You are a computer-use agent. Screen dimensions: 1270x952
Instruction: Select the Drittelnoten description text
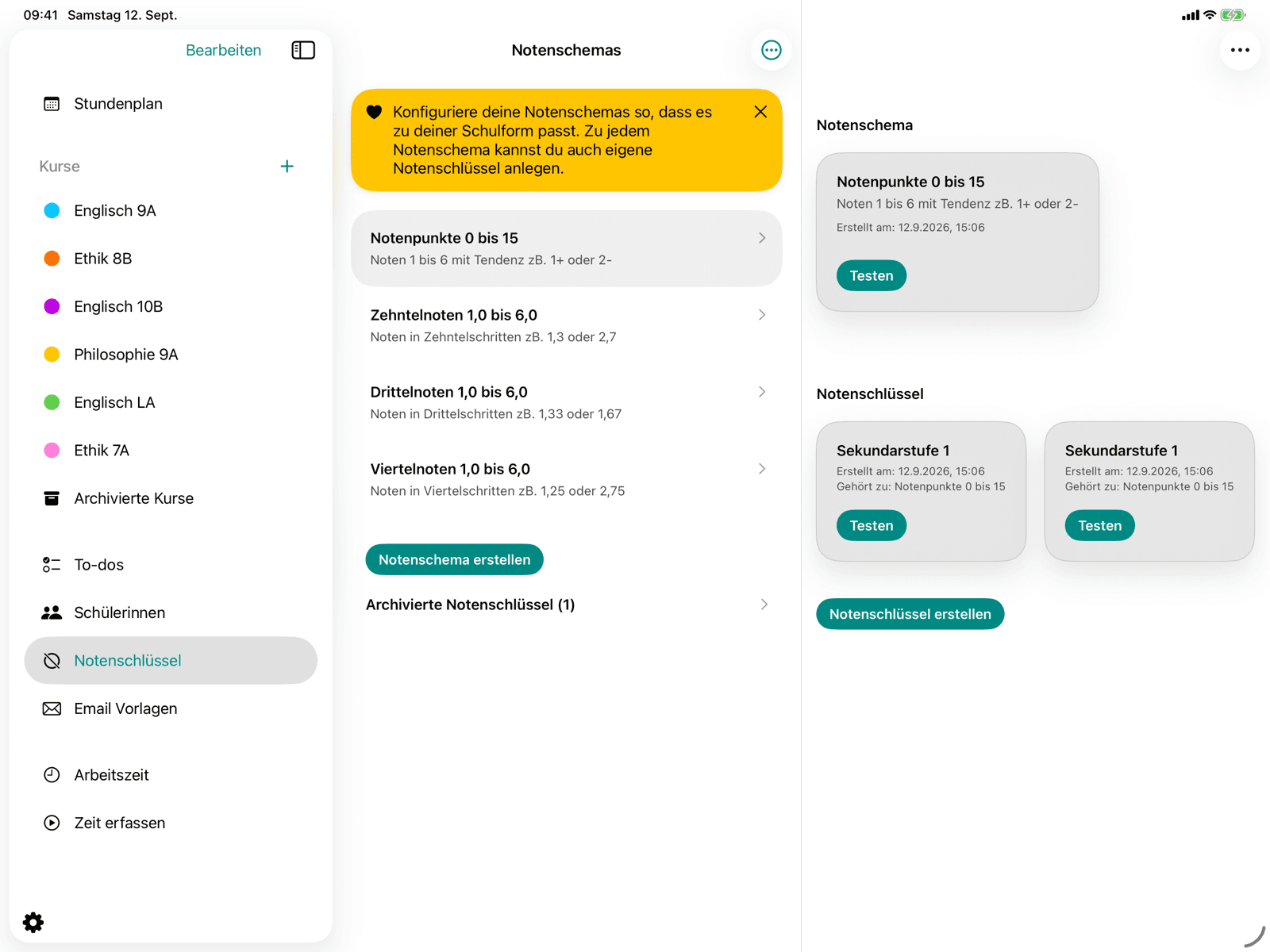tap(495, 414)
